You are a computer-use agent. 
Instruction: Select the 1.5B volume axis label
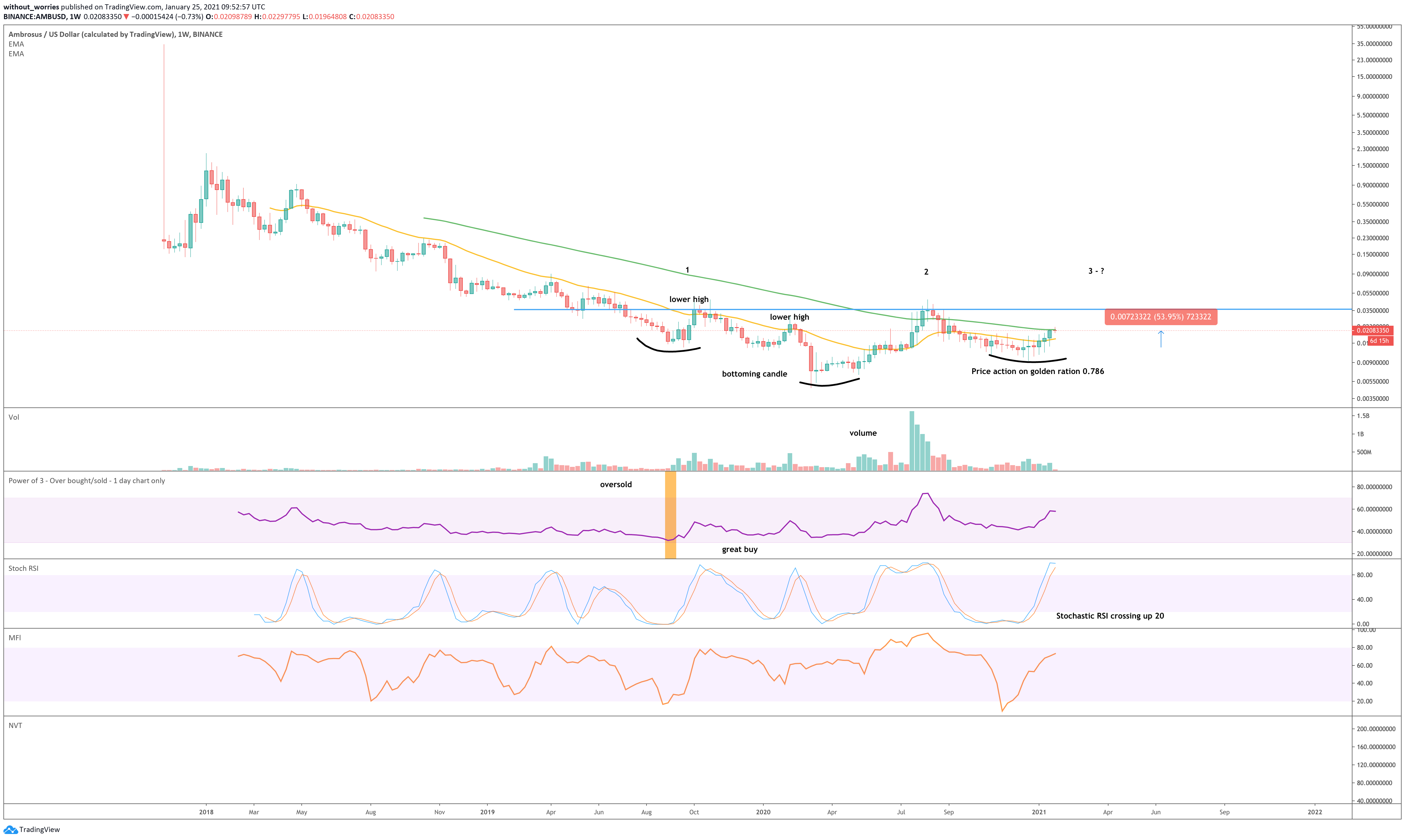coord(1362,416)
